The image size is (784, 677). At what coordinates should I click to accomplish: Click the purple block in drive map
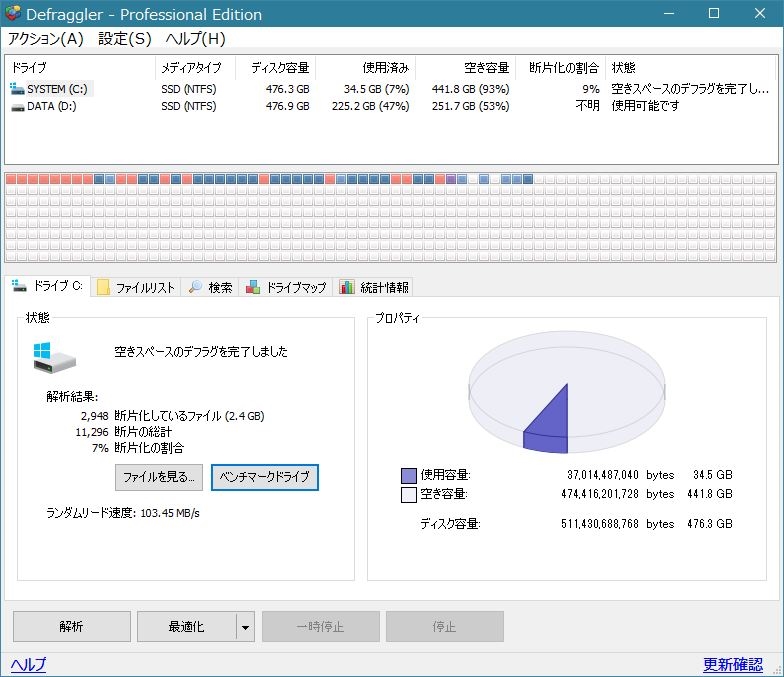click(x=451, y=179)
